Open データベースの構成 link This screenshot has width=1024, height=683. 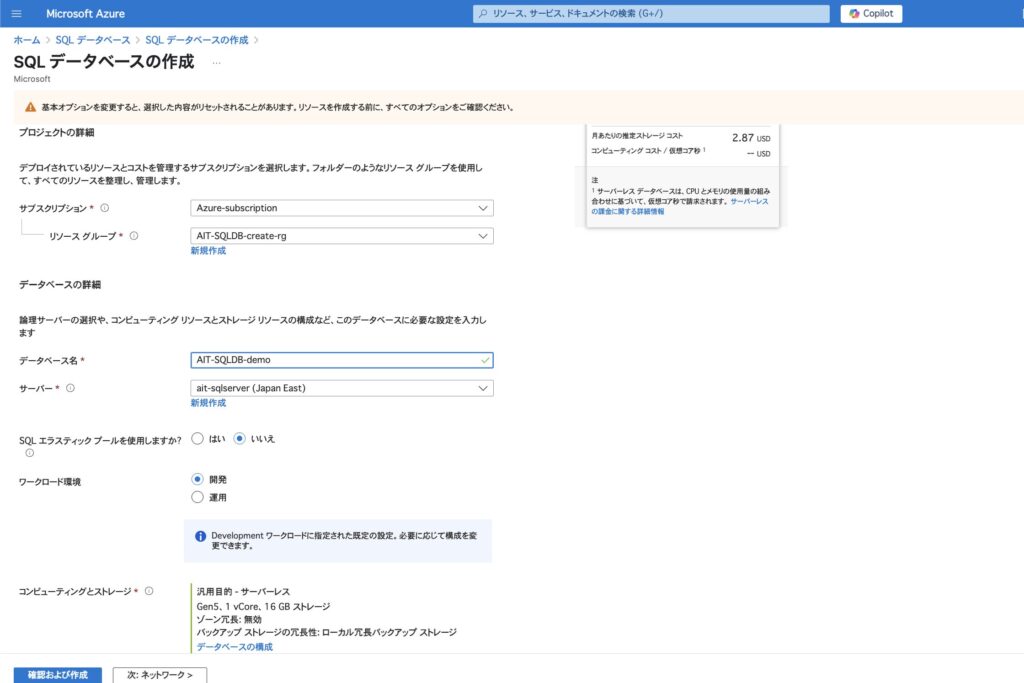click(x=234, y=646)
